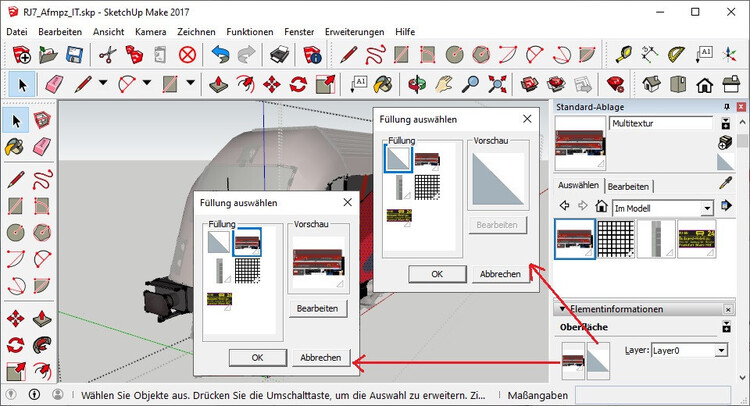Open the Erweiterungen menu
Viewport: 750px width, 406px height.
click(x=354, y=32)
